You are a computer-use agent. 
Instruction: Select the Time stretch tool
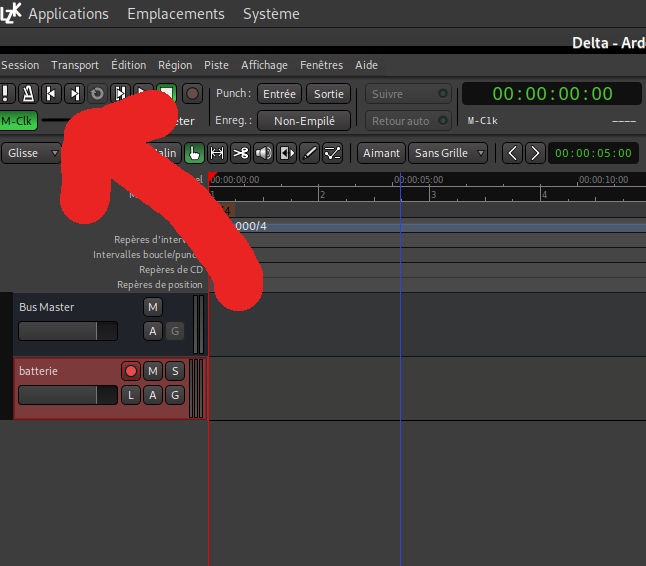(x=286, y=153)
